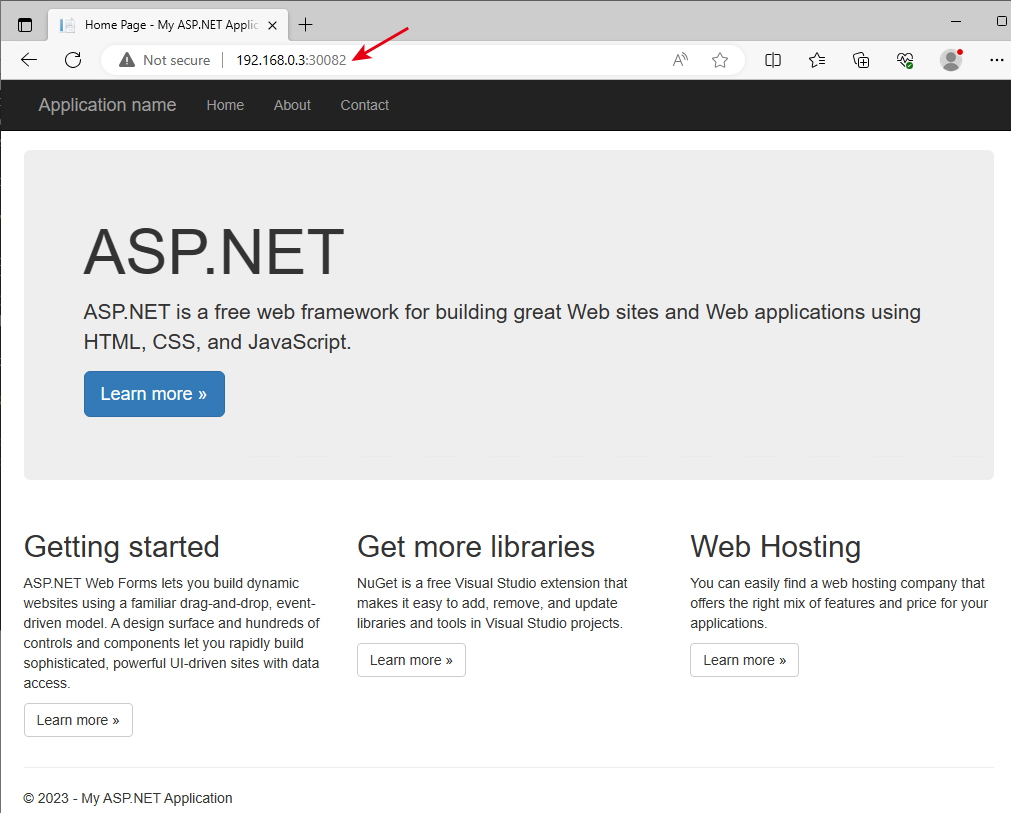Maximize the browser window
1011x813 pixels.
pyautogui.click(x=1001, y=21)
